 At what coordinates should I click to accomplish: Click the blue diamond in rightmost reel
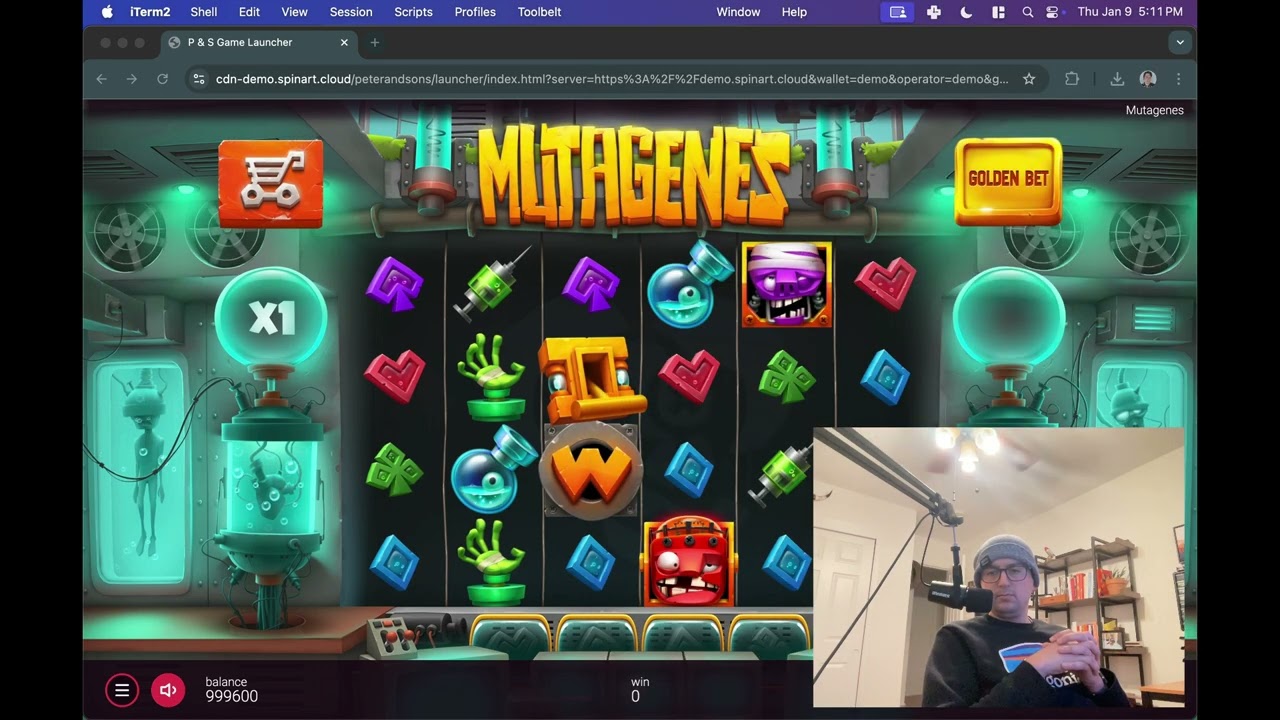885,377
